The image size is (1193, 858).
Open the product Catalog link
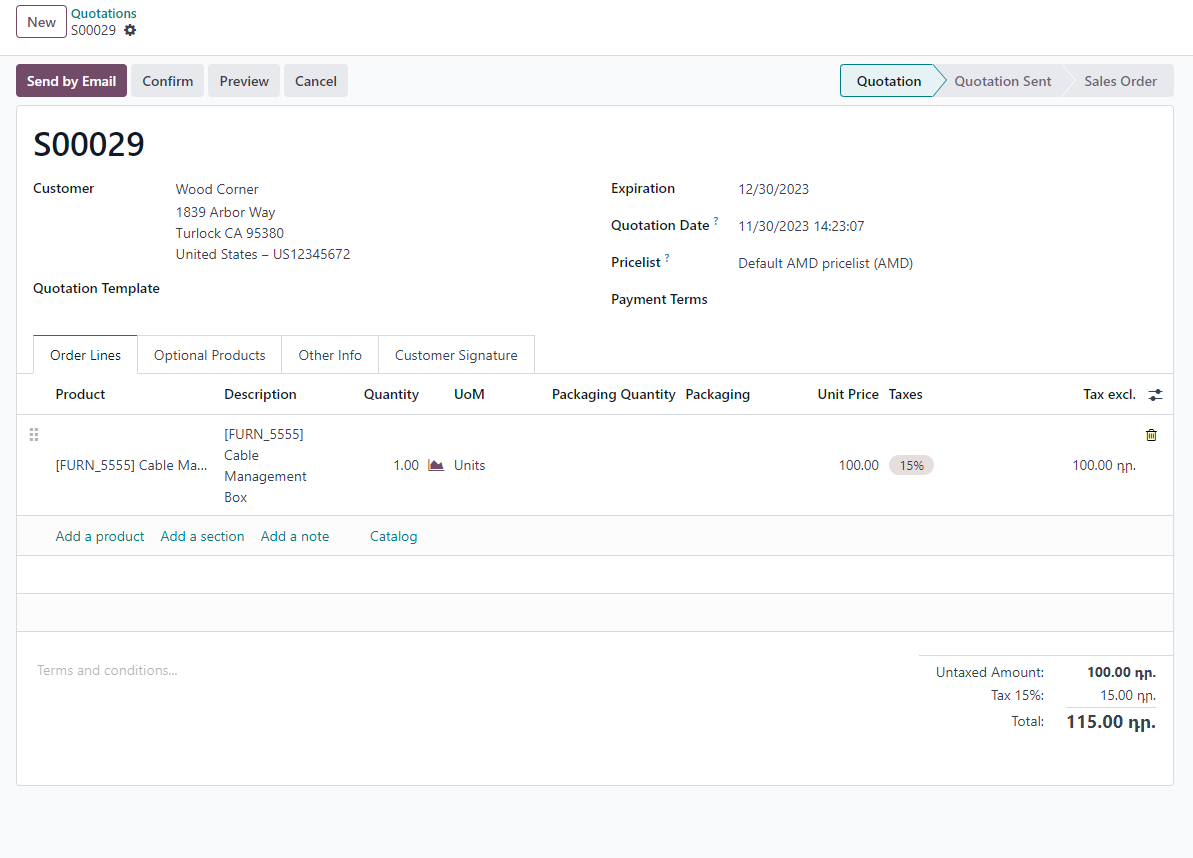click(x=393, y=536)
